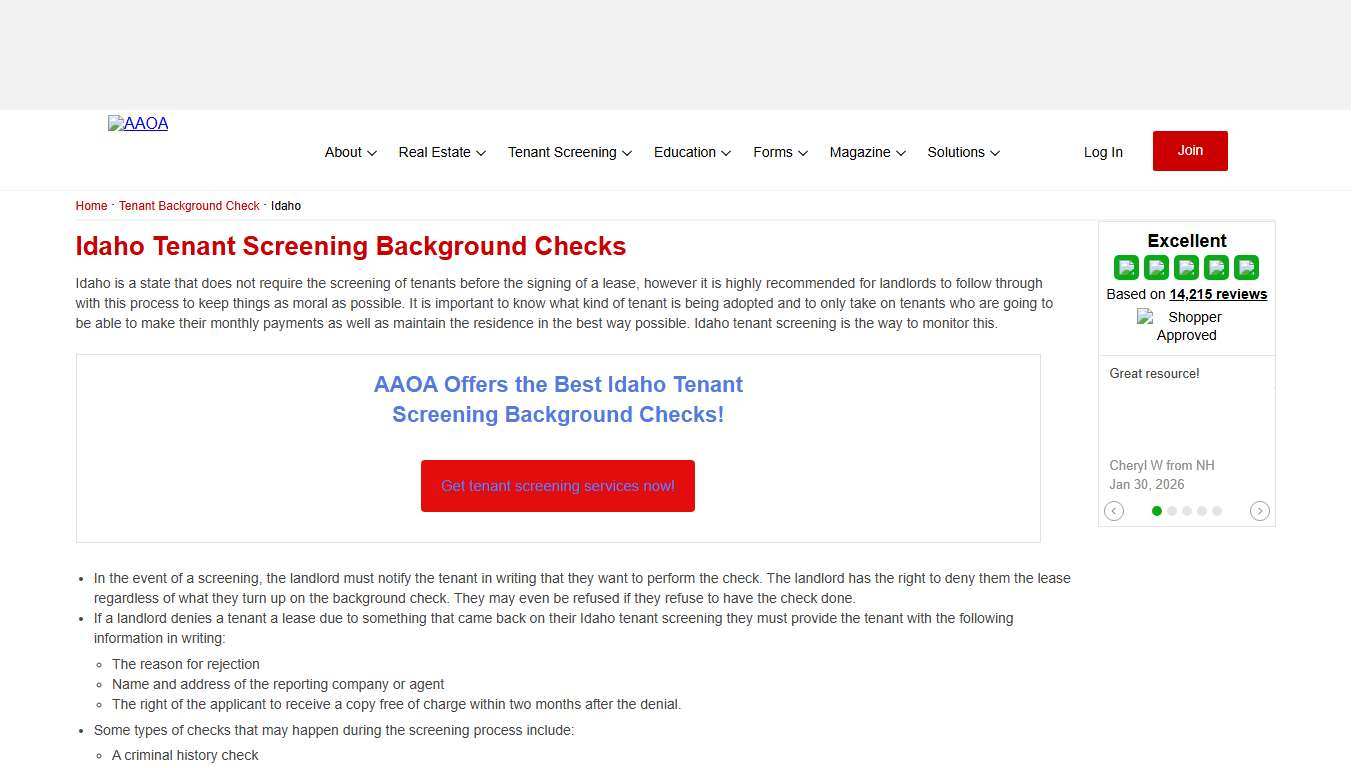Viewport: 1366px width, 768px height.
Task: Open the Forms menu
Action: 774,152
